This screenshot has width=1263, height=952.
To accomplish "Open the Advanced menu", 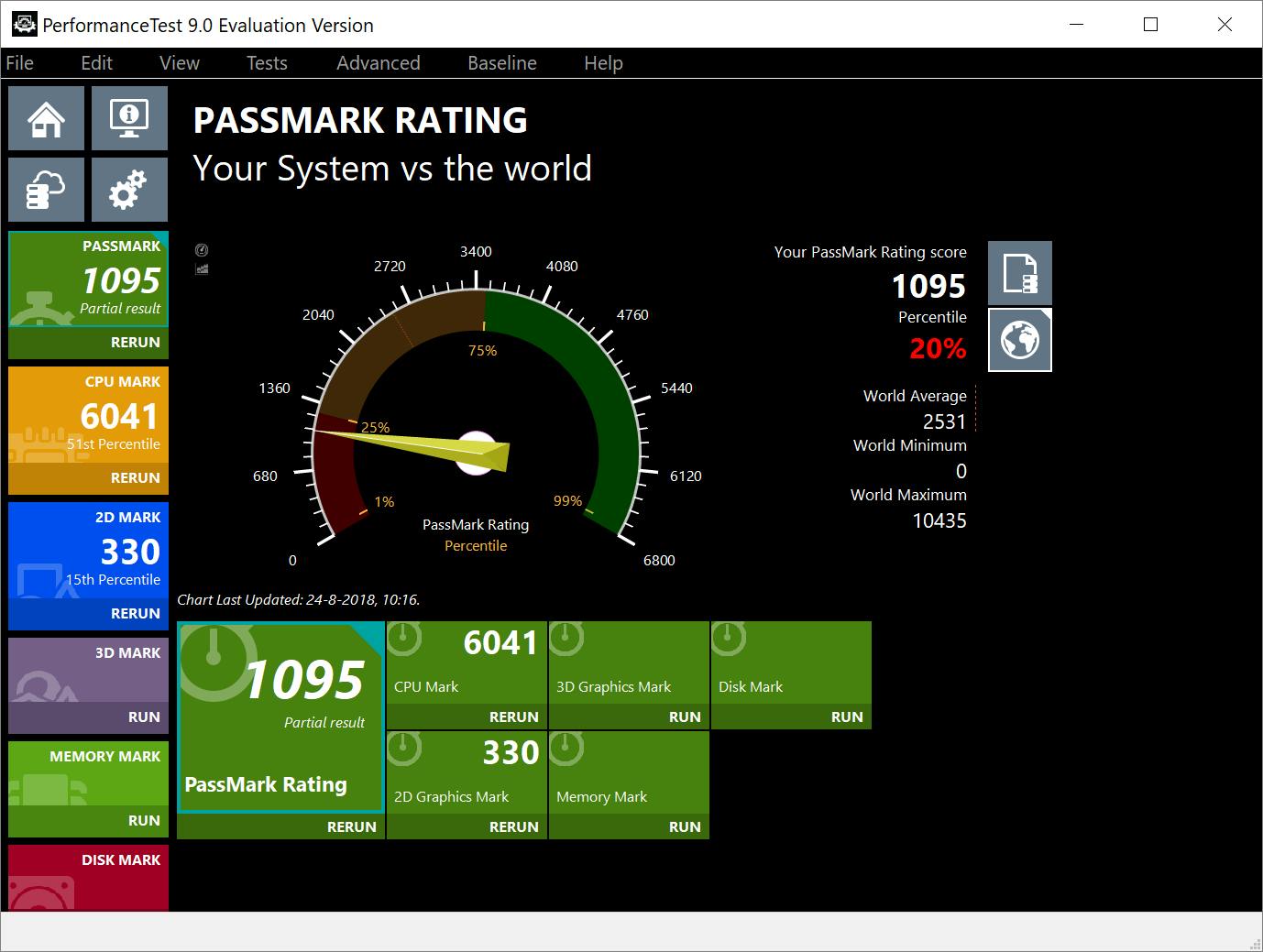I will [379, 63].
